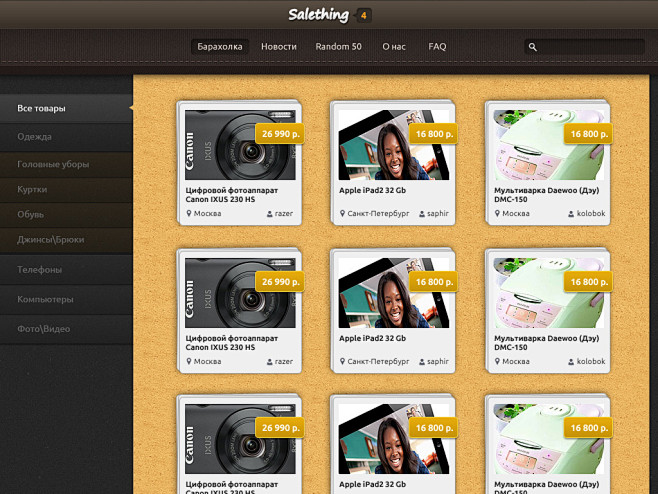Select the Телефоны category
Viewport: 658px width, 494px height.
coord(66,269)
